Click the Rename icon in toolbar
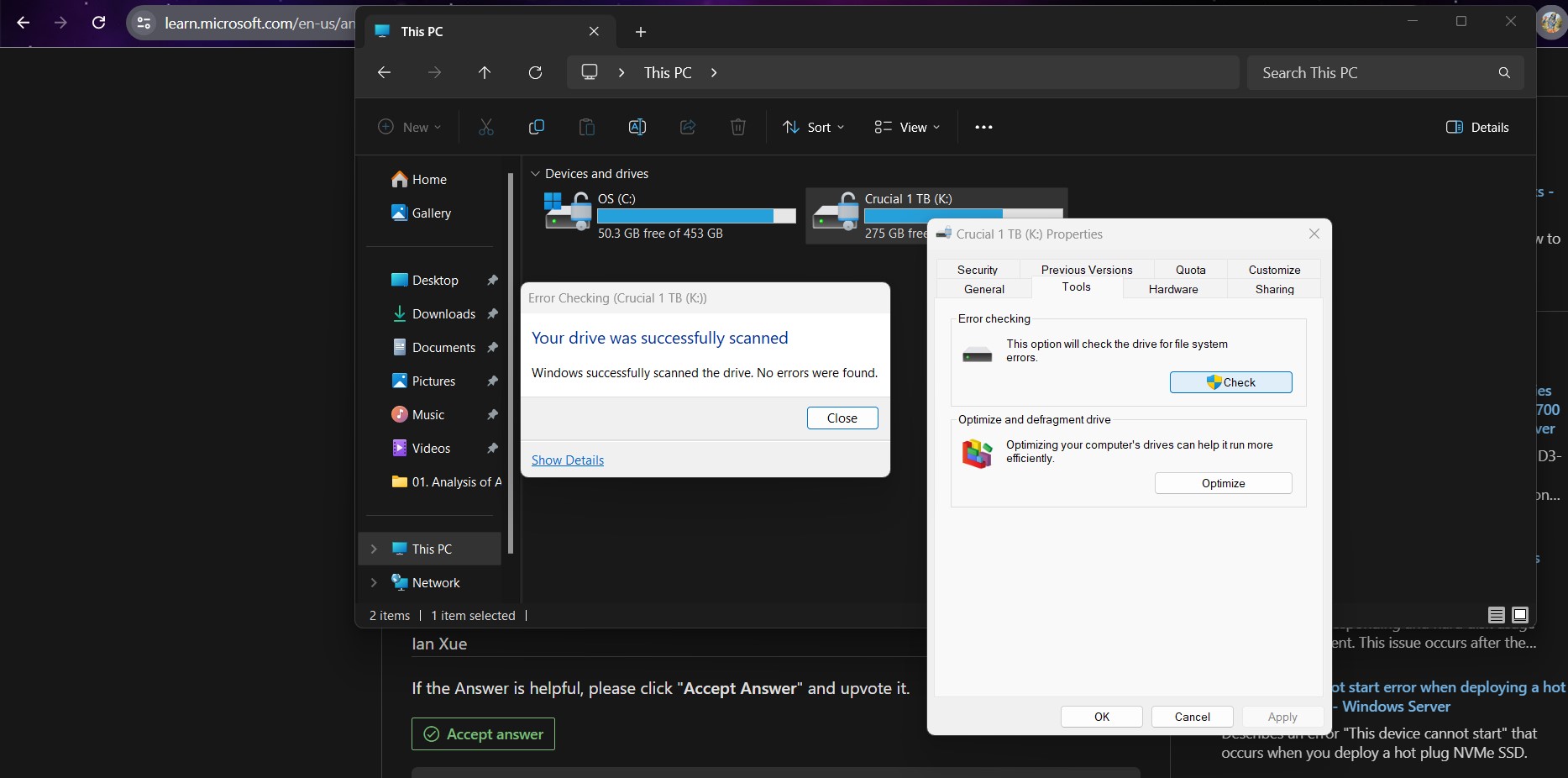This screenshot has height=778, width=1568. [x=637, y=127]
